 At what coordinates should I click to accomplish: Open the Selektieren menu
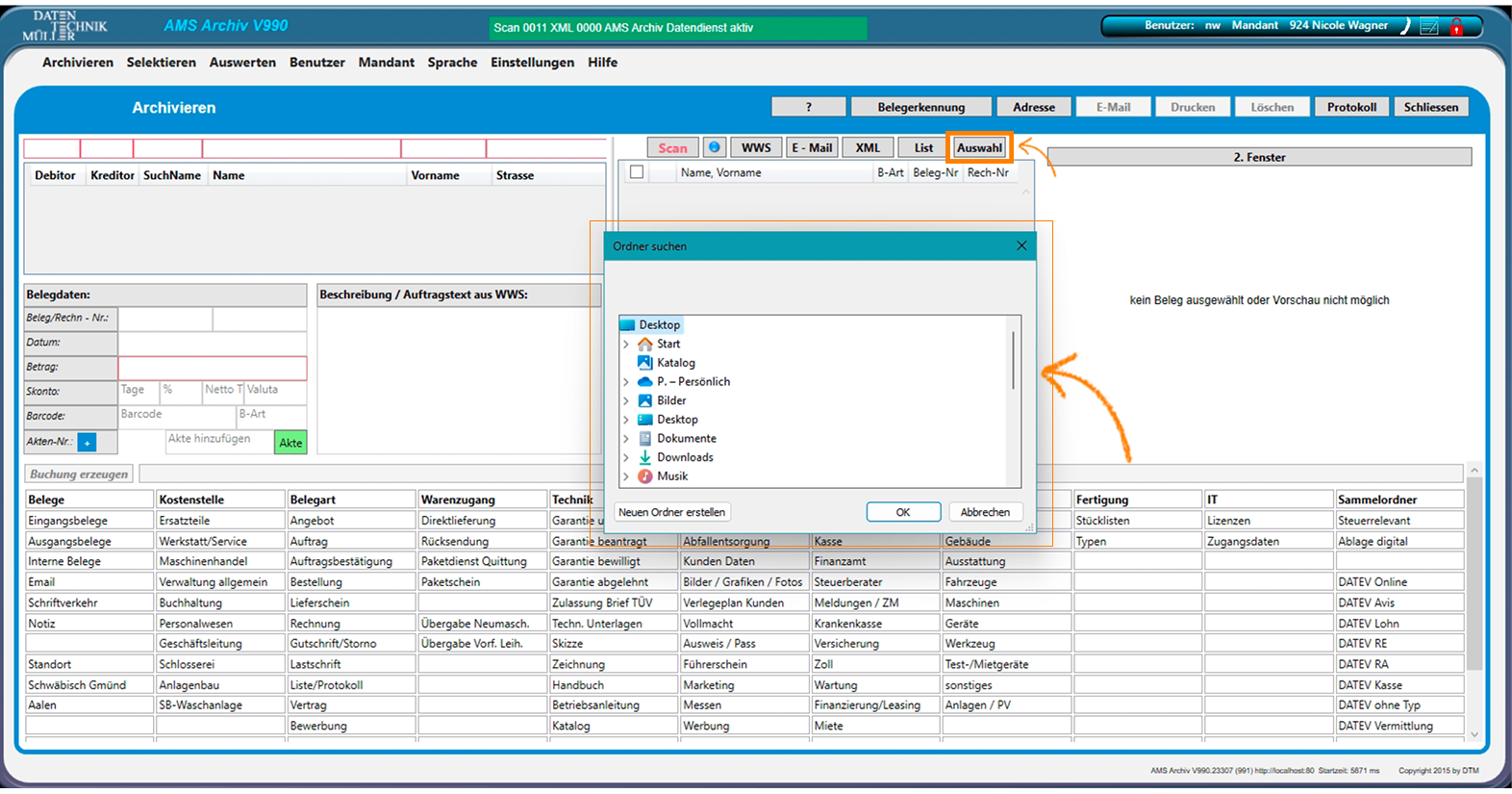pyautogui.click(x=161, y=63)
